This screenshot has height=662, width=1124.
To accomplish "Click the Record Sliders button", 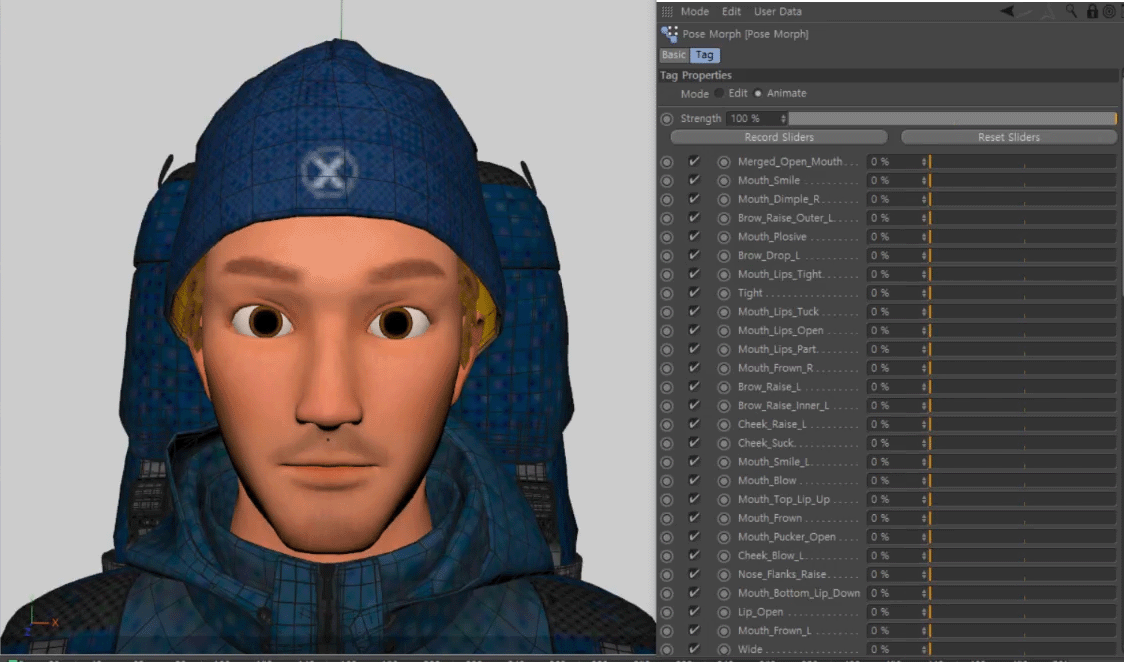I will pos(779,137).
